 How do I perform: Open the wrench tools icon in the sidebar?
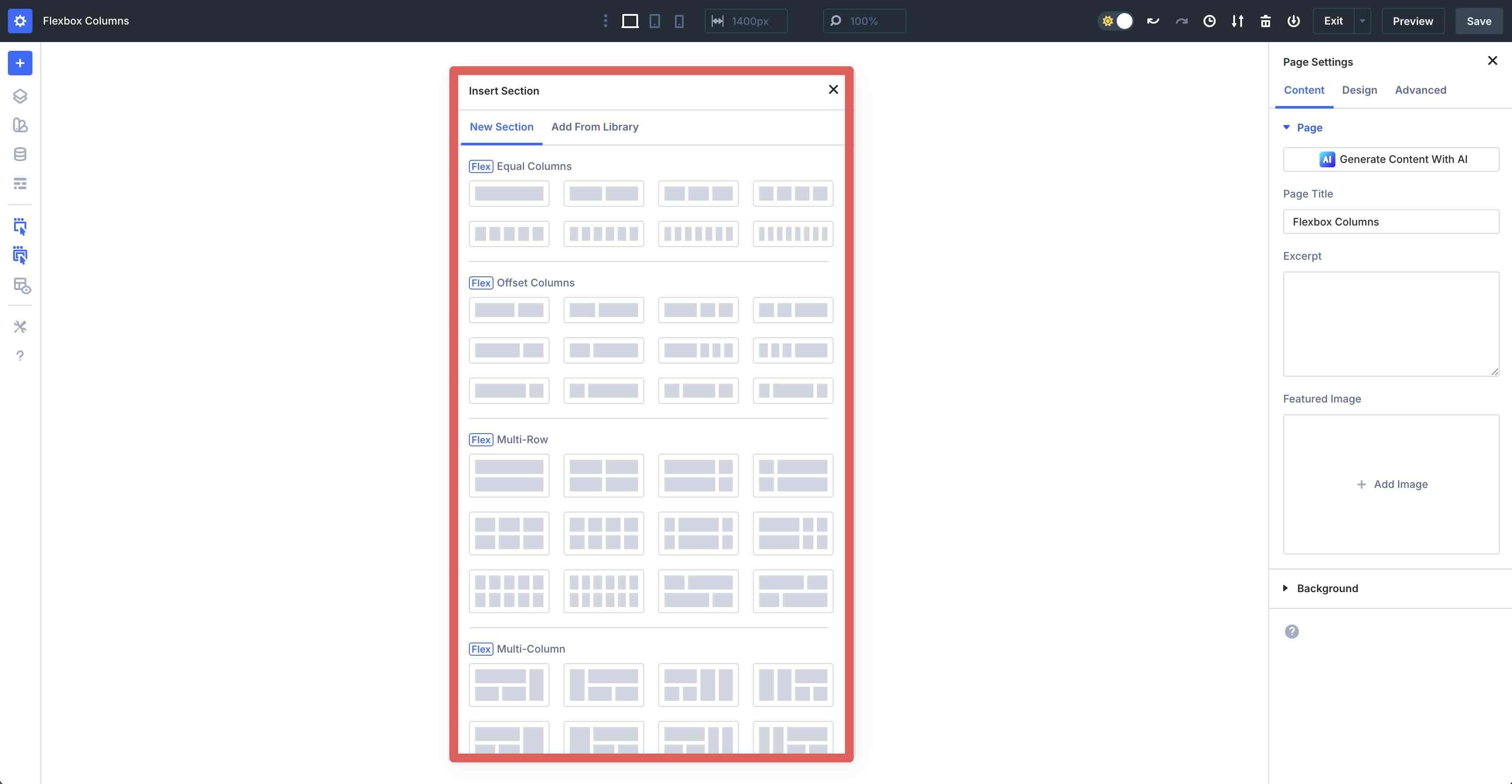click(x=20, y=327)
